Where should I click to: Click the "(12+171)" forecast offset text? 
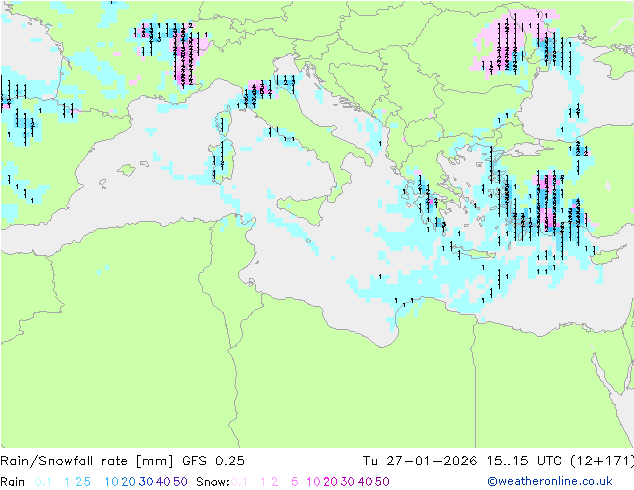pyautogui.click(x=602, y=461)
